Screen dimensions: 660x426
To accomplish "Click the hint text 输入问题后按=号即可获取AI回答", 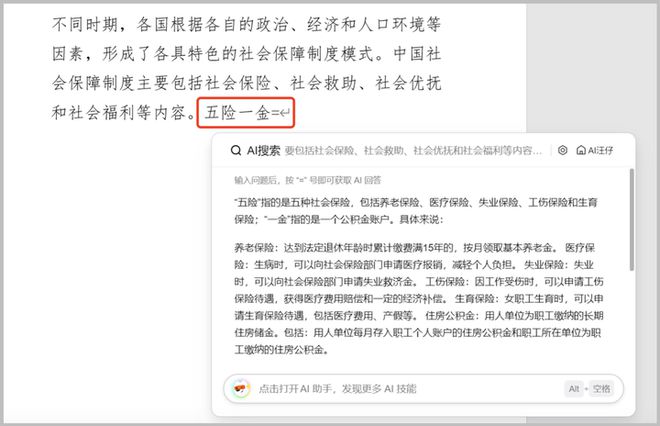I will click(308, 180).
